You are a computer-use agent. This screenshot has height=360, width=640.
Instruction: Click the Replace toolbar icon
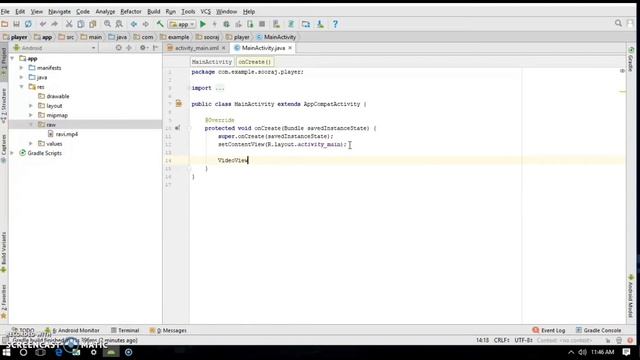coord(119,24)
